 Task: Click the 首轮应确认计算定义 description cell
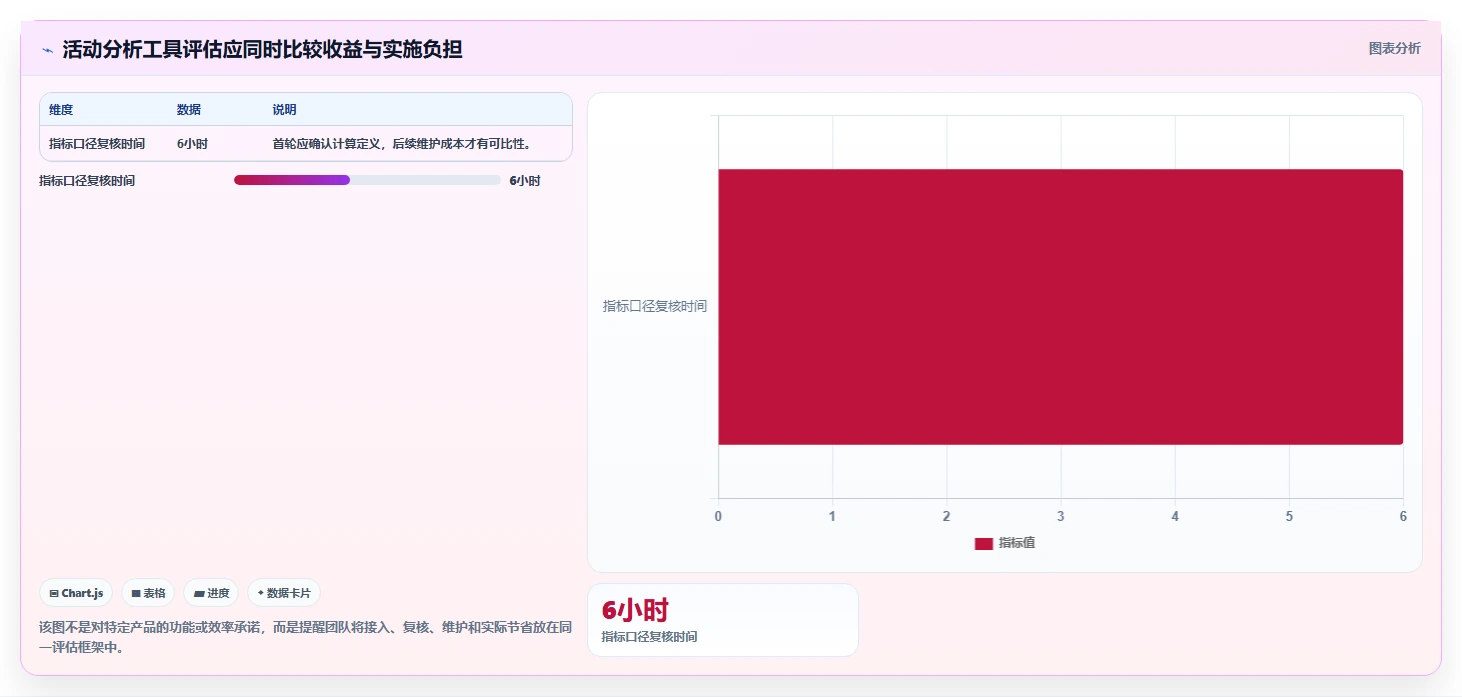coord(401,144)
